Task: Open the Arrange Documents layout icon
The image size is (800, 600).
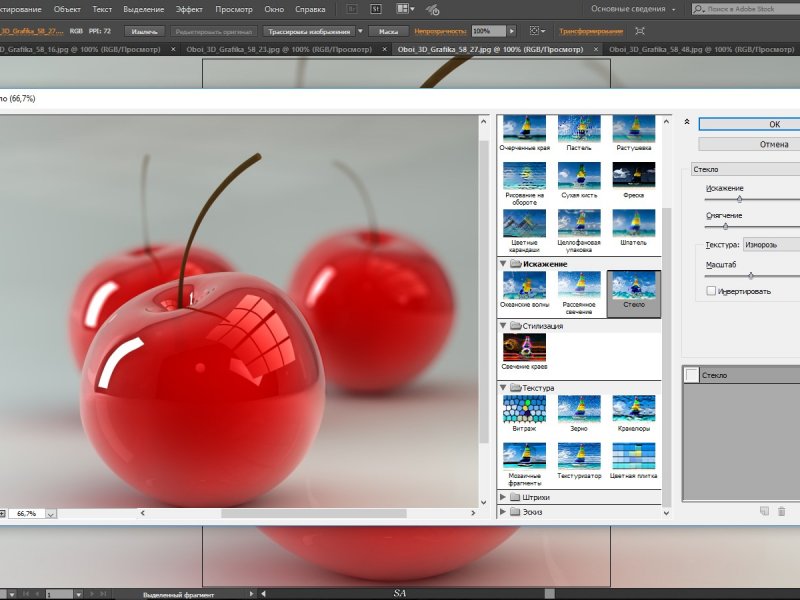Action: coord(405,9)
